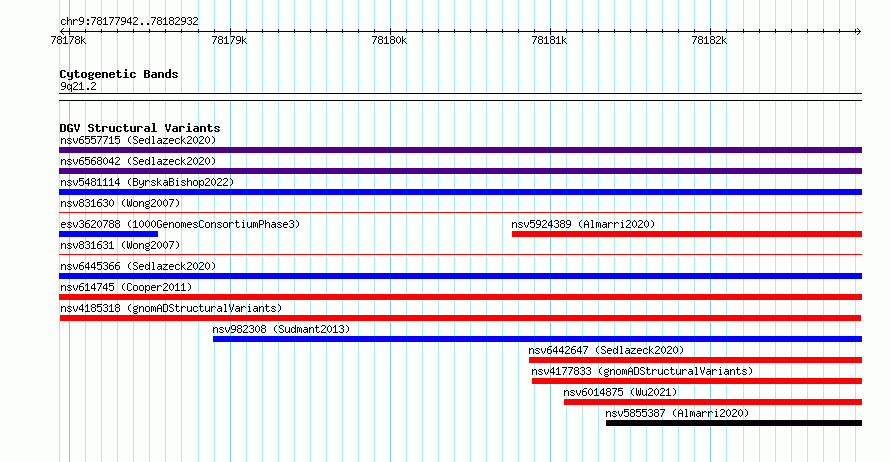Open the nsv6568042 (Sedlazeck2020) label

tap(138, 161)
